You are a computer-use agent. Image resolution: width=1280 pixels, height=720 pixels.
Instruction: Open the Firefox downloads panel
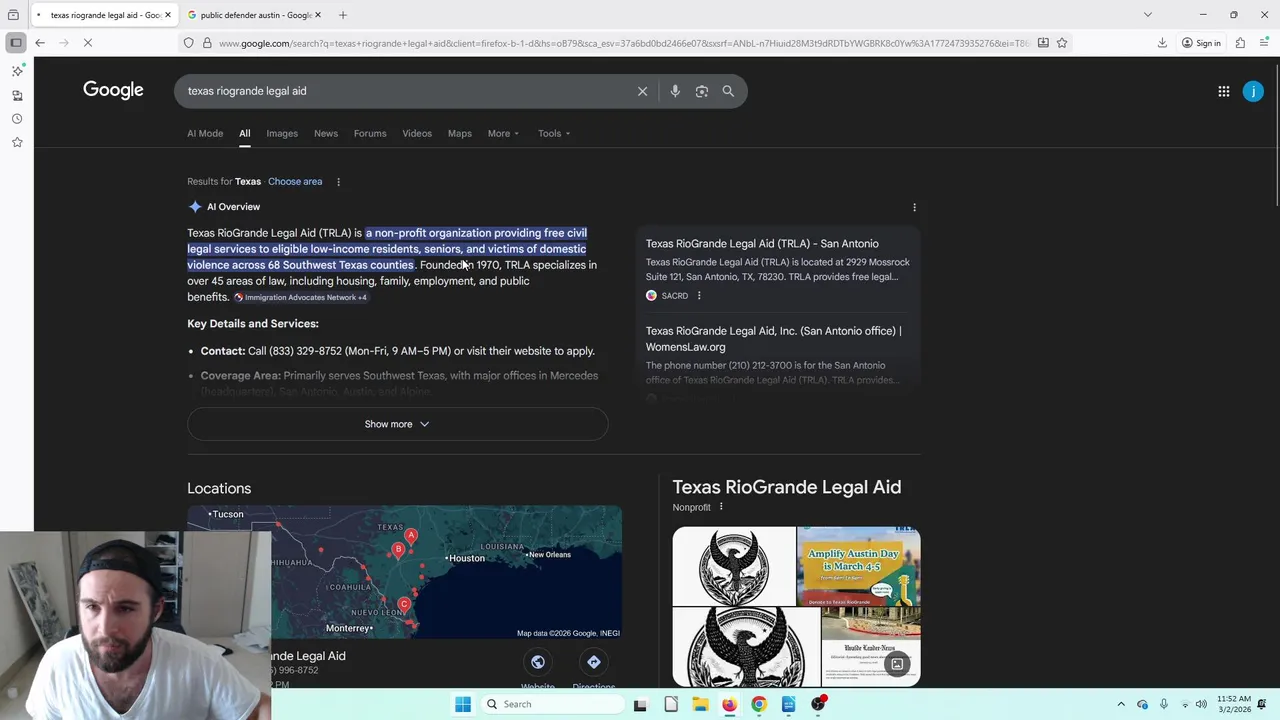click(1162, 43)
